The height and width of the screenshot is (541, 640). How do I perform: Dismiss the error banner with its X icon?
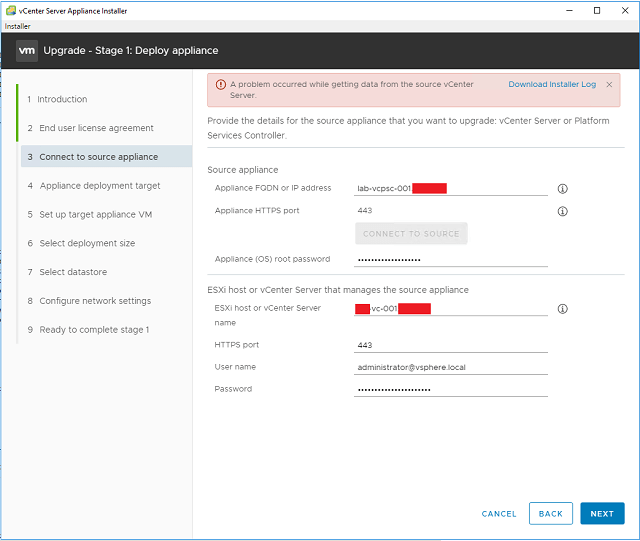(609, 85)
